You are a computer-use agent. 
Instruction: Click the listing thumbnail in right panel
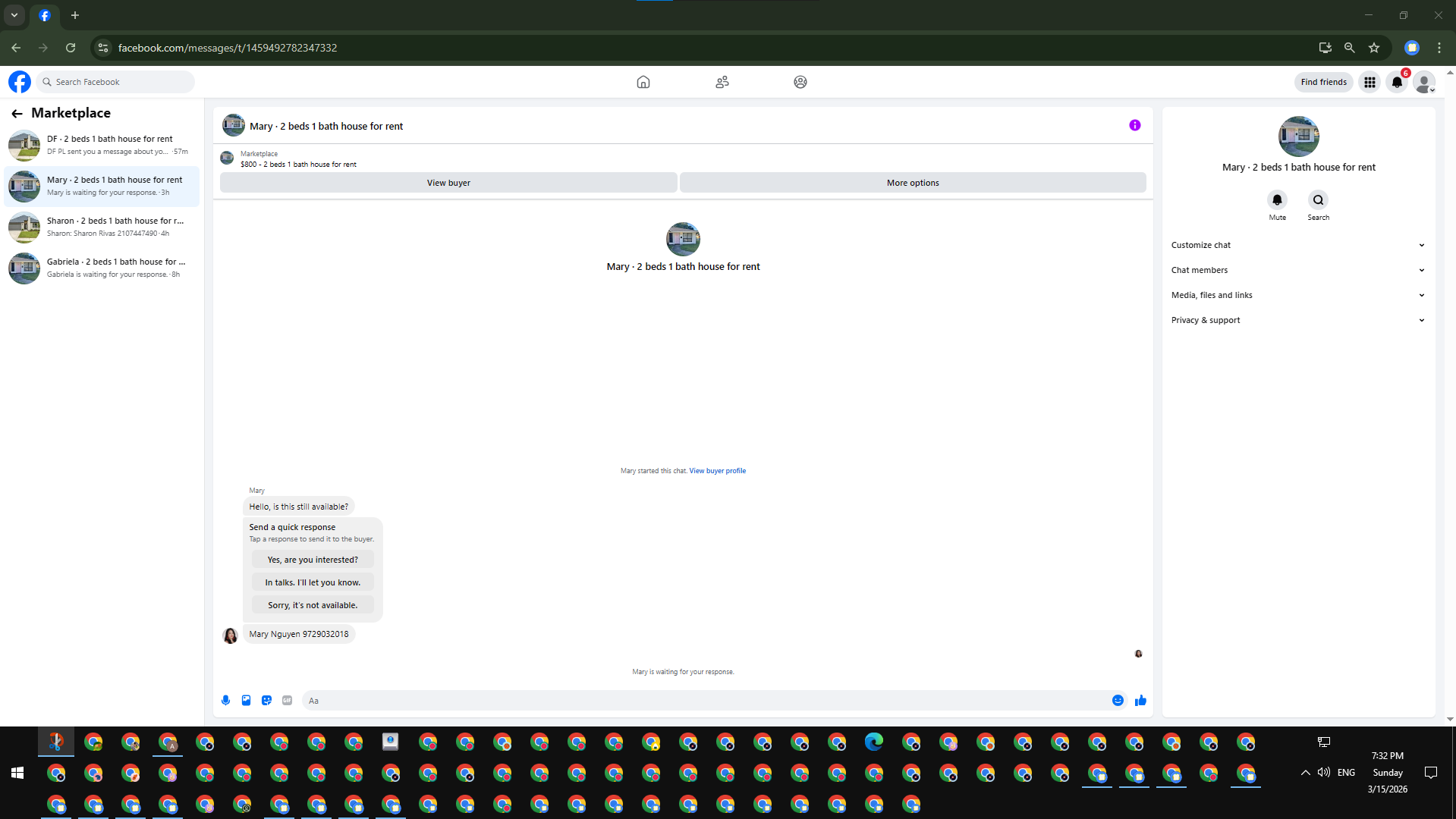1299,136
